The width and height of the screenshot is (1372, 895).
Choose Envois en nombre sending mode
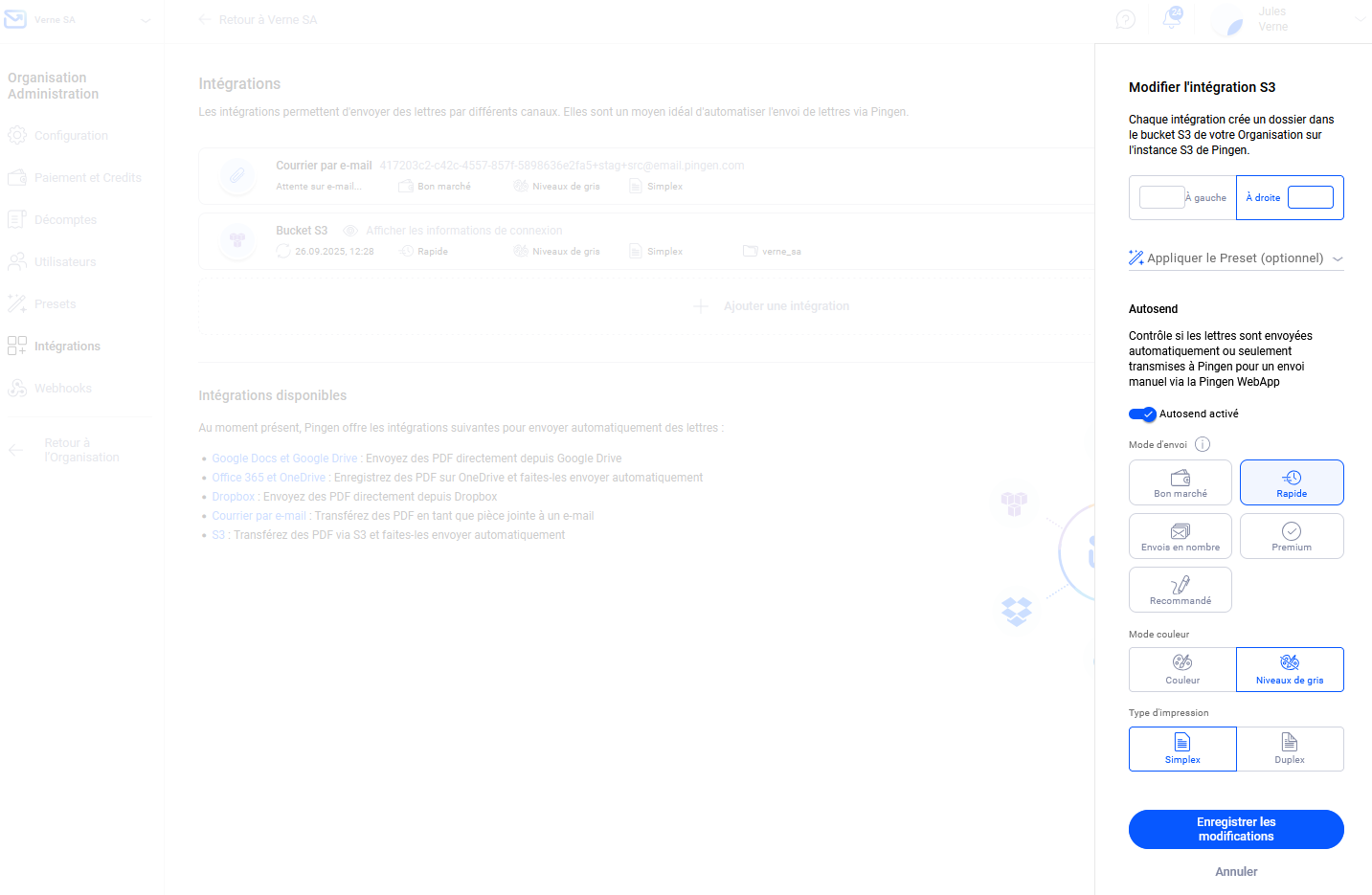(x=1180, y=536)
